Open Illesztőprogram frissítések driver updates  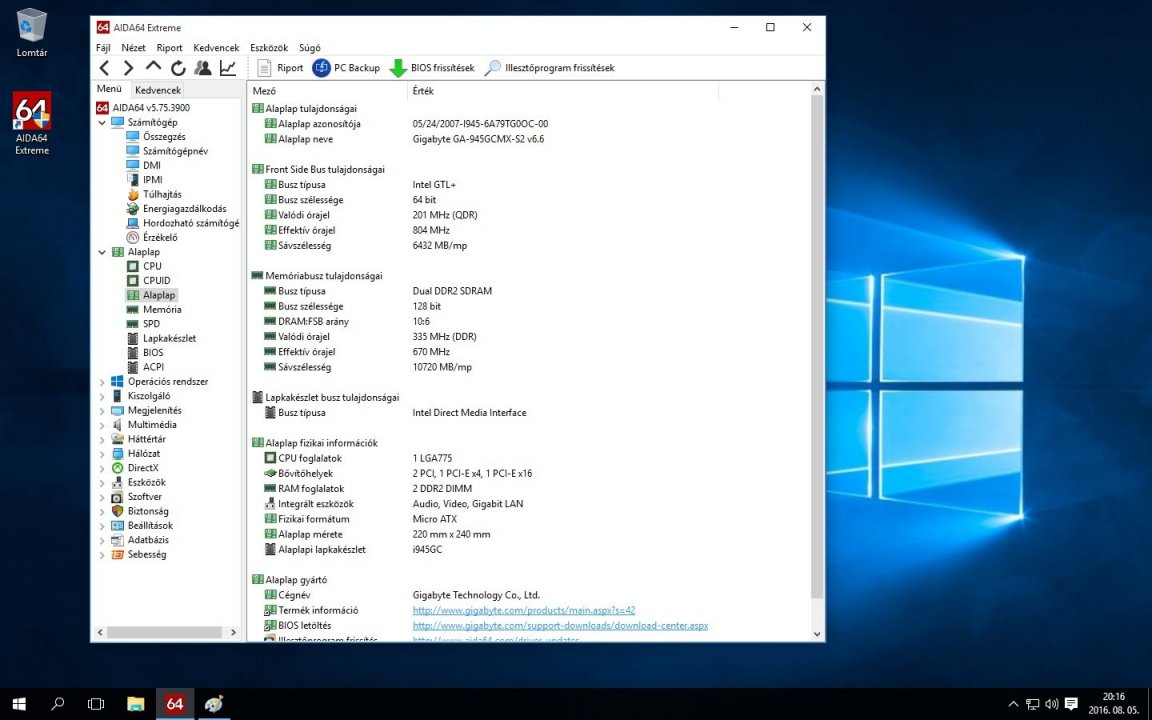point(549,68)
